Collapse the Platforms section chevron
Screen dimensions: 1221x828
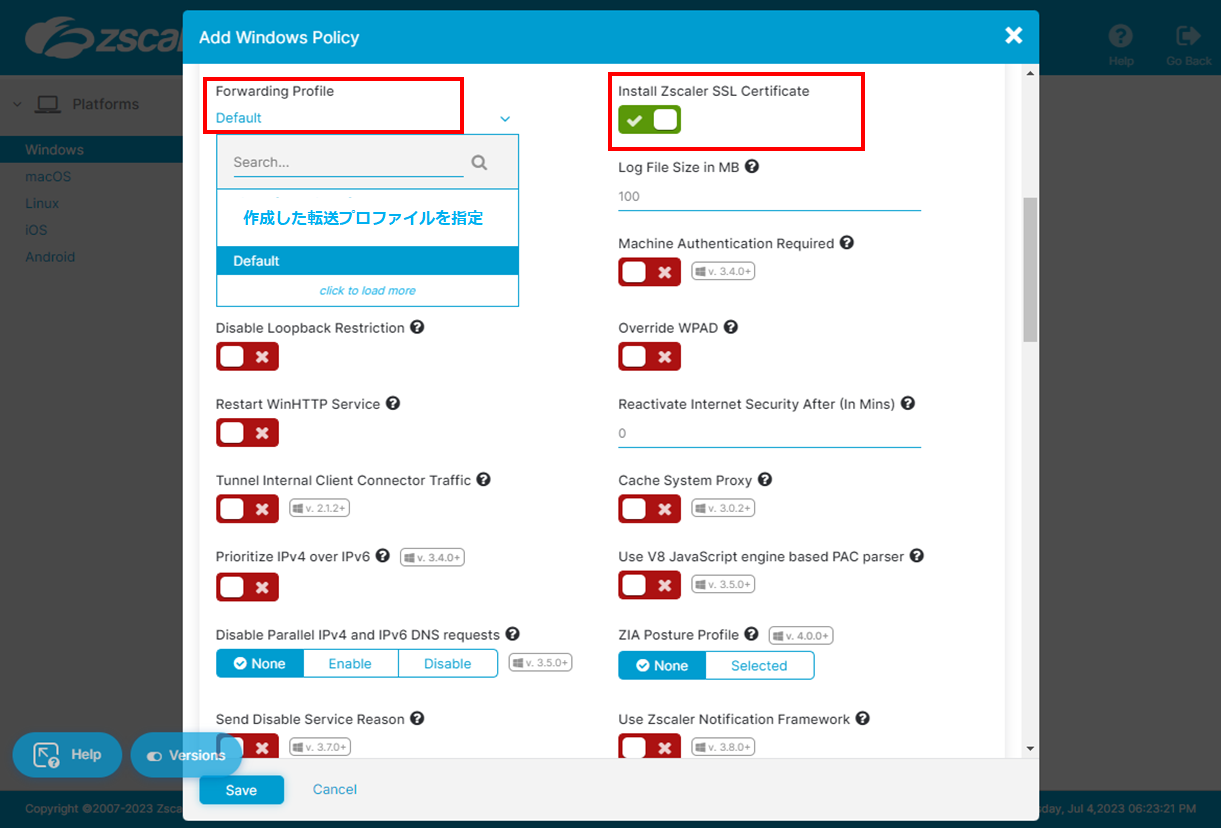coord(17,104)
